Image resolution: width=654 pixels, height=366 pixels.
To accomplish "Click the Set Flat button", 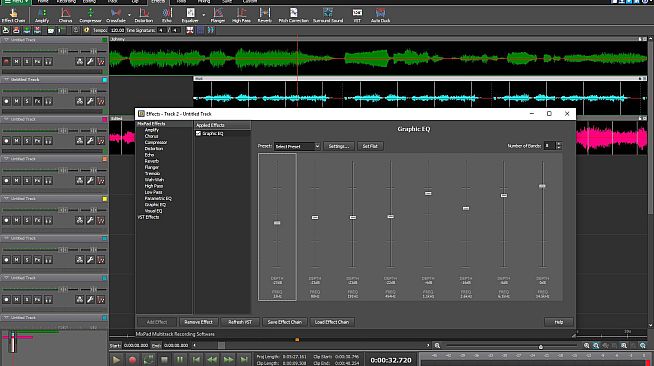I will point(370,146).
